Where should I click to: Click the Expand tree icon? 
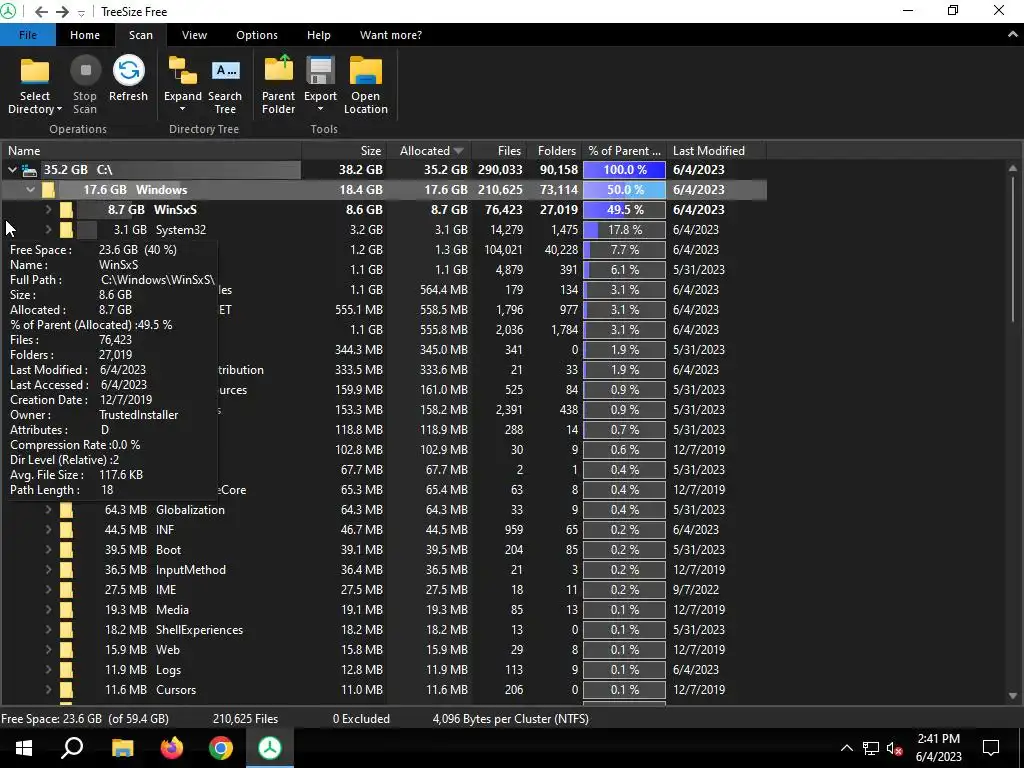(183, 71)
